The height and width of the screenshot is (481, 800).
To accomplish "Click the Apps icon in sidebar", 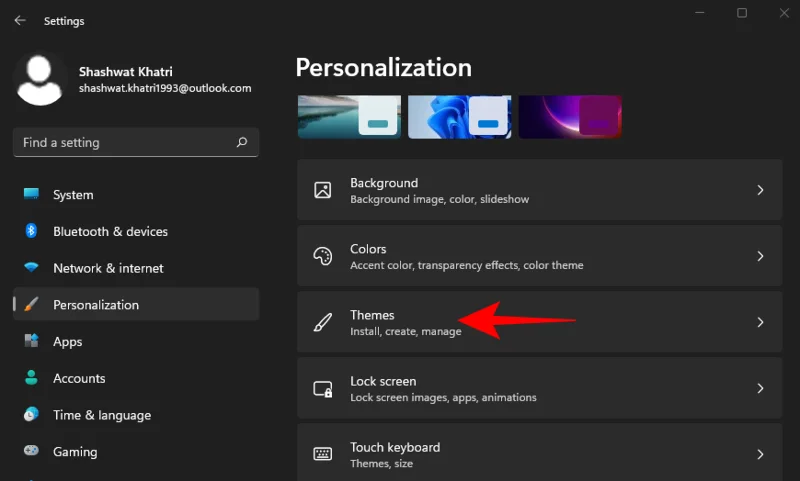I will (31, 341).
